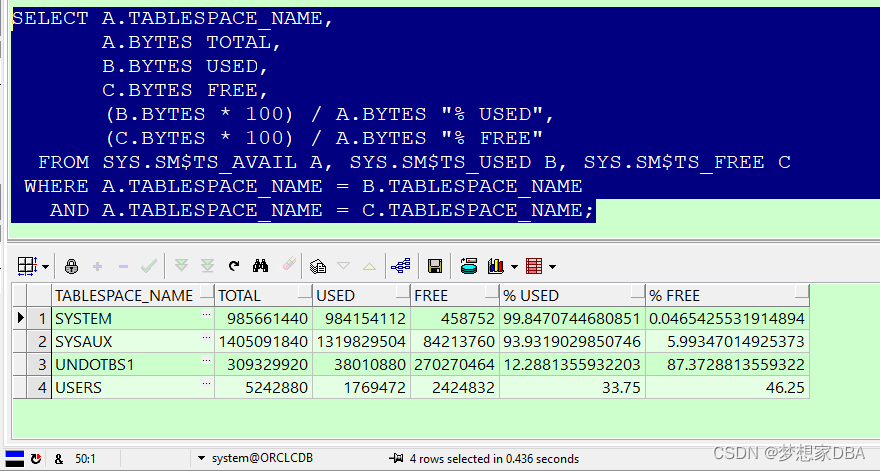Image resolution: width=880 pixels, height=471 pixels.
Task: Click the insert record plus icon
Action: click(x=97, y=266)
